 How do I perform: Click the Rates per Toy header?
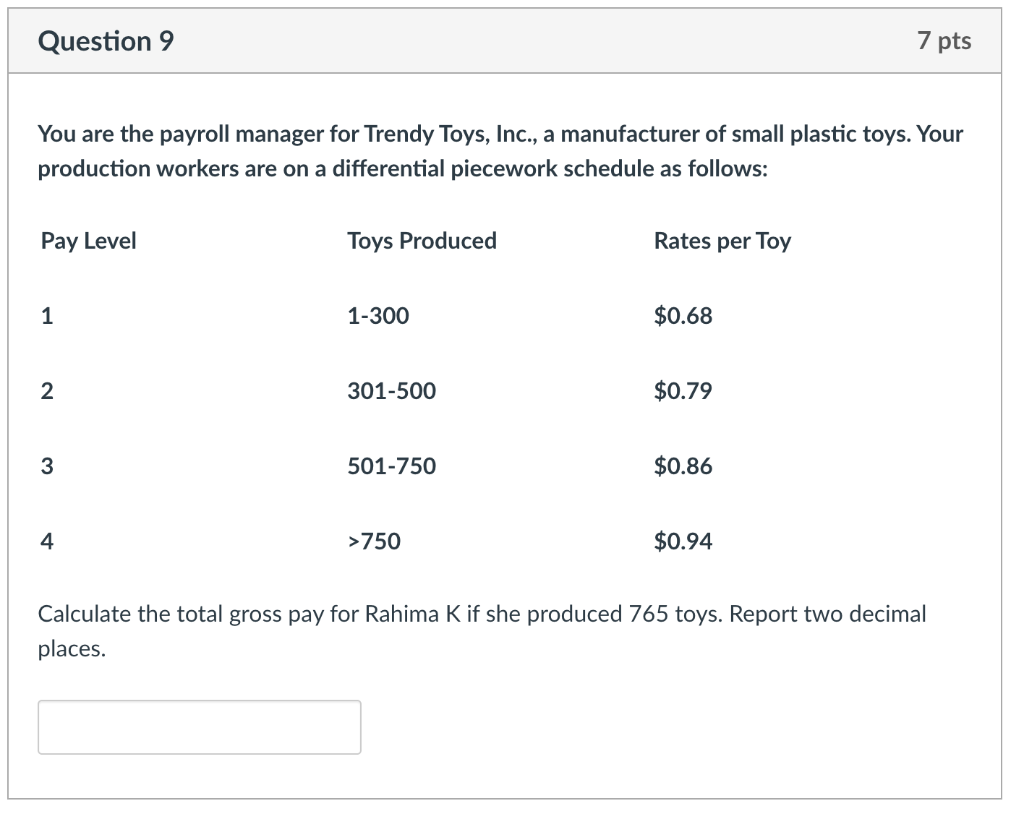pos(721,241)
